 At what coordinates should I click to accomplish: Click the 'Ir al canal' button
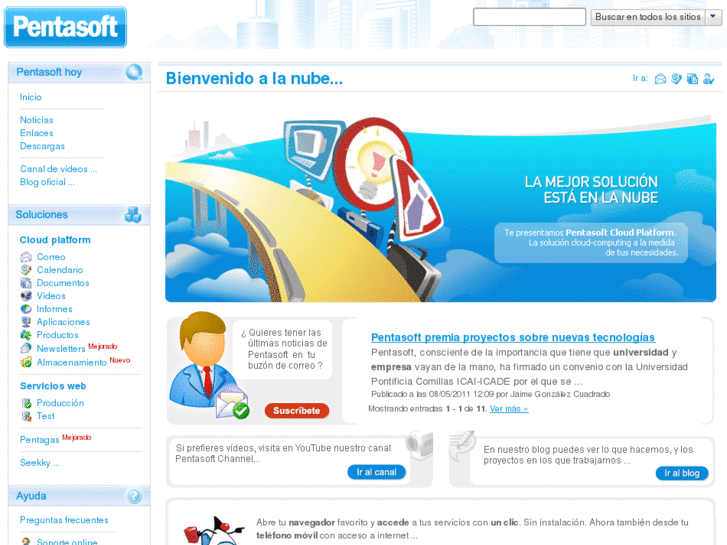coord(376,472)
